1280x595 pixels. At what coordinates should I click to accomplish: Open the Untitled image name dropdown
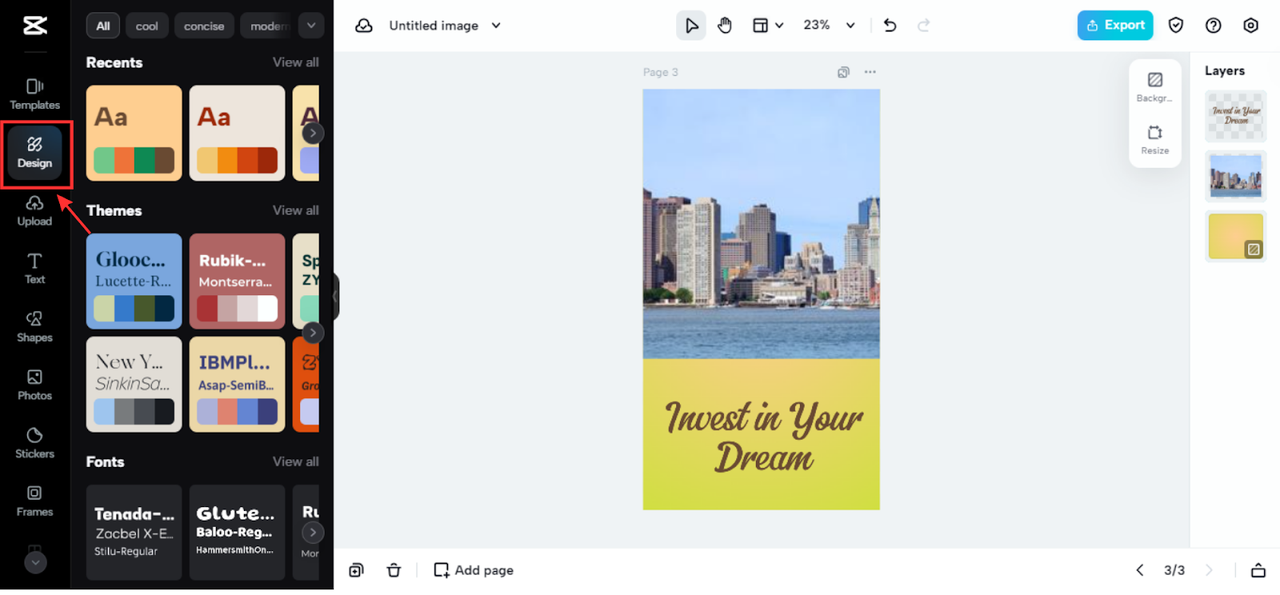point(445,26)
